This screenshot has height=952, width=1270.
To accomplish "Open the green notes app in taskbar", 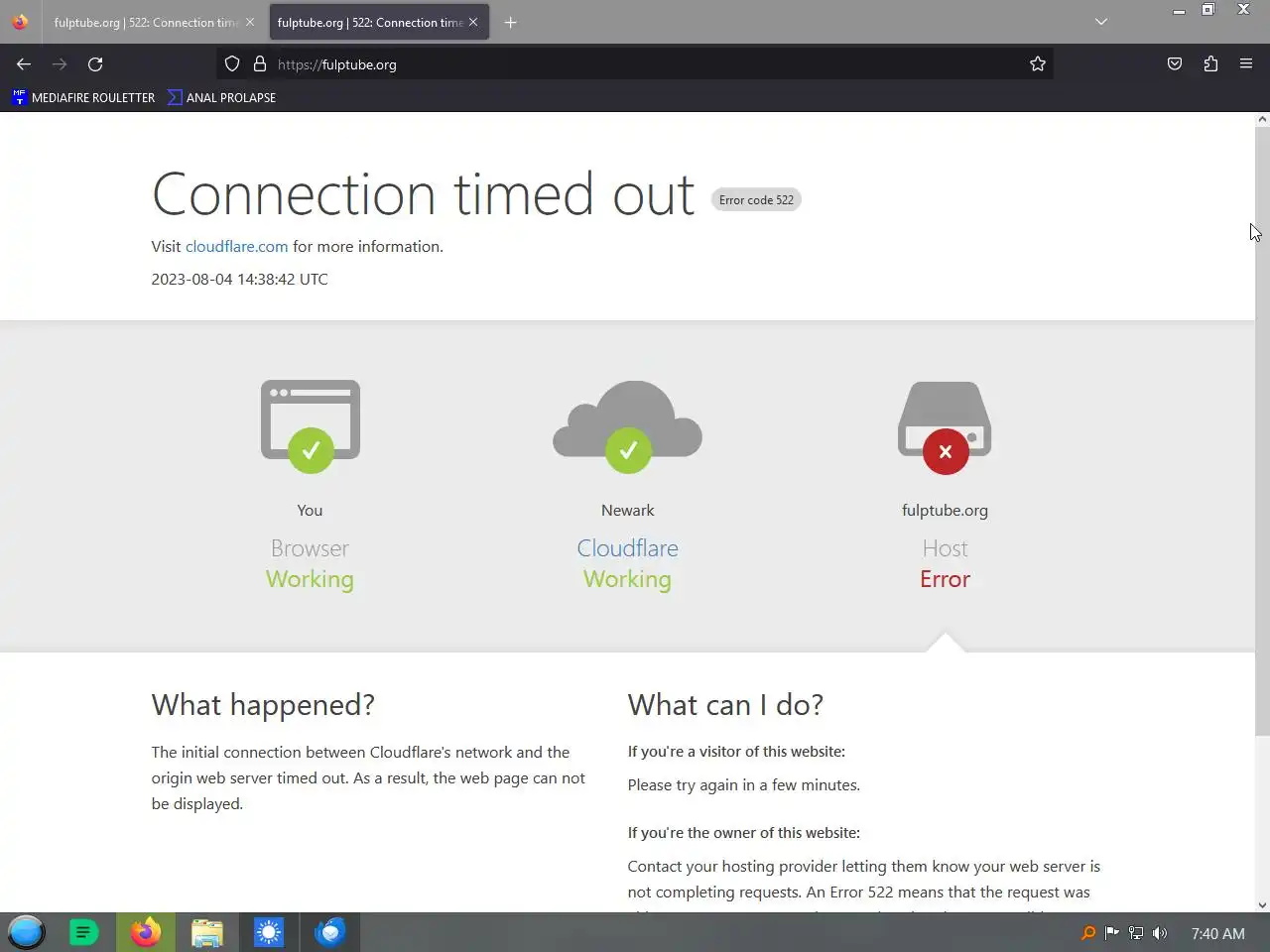I will 84,932.
